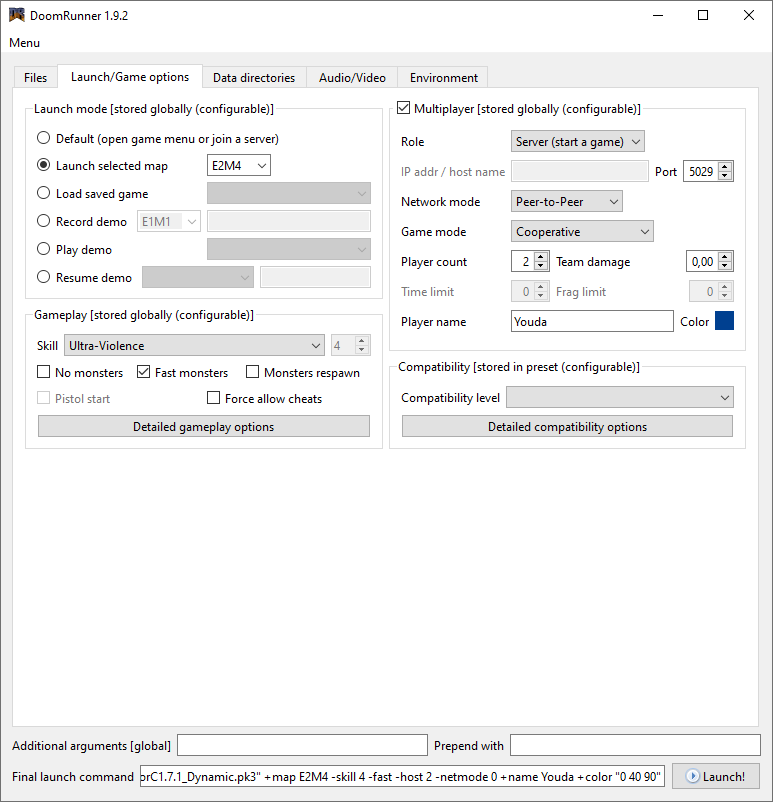
Task: Click the Launch! button
Action: click(716, 776)
